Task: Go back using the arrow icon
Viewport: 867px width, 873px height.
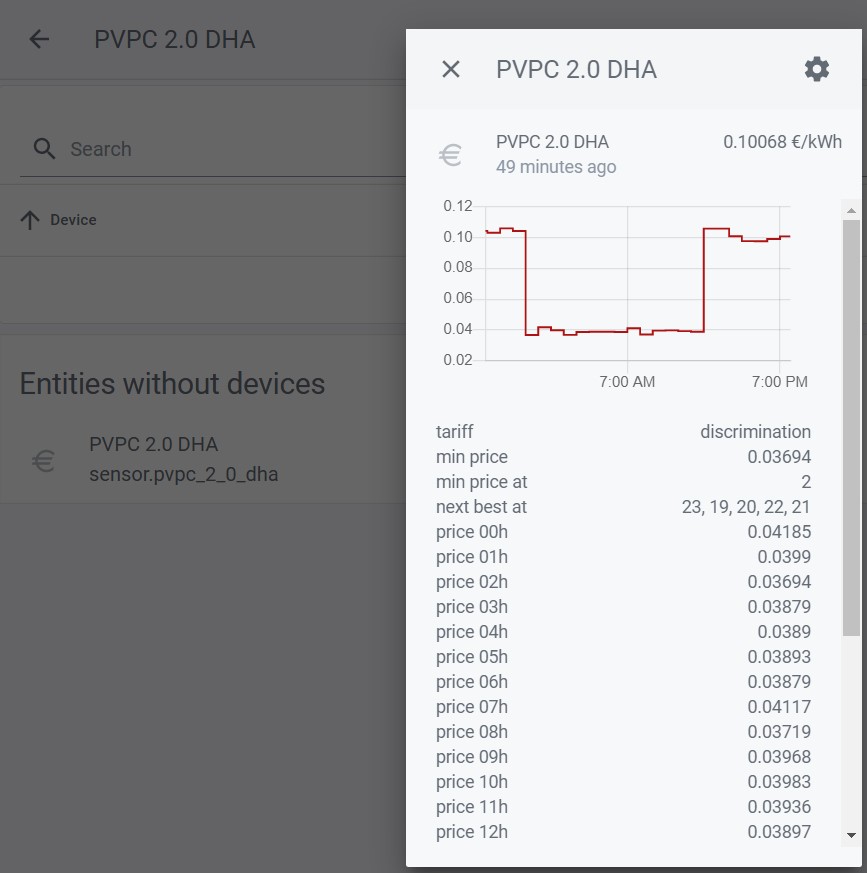Action: (39, 39)
